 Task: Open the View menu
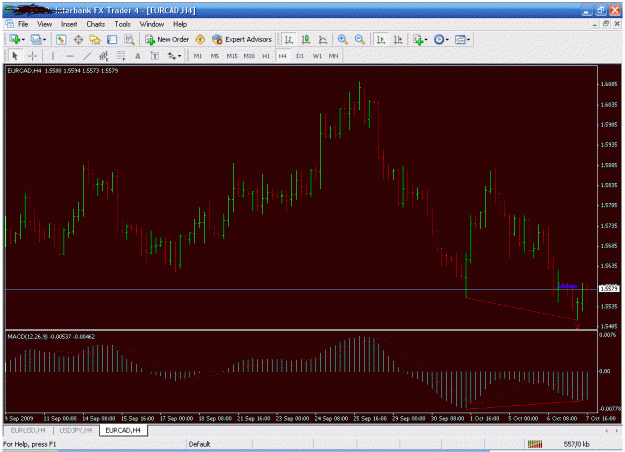45,24
